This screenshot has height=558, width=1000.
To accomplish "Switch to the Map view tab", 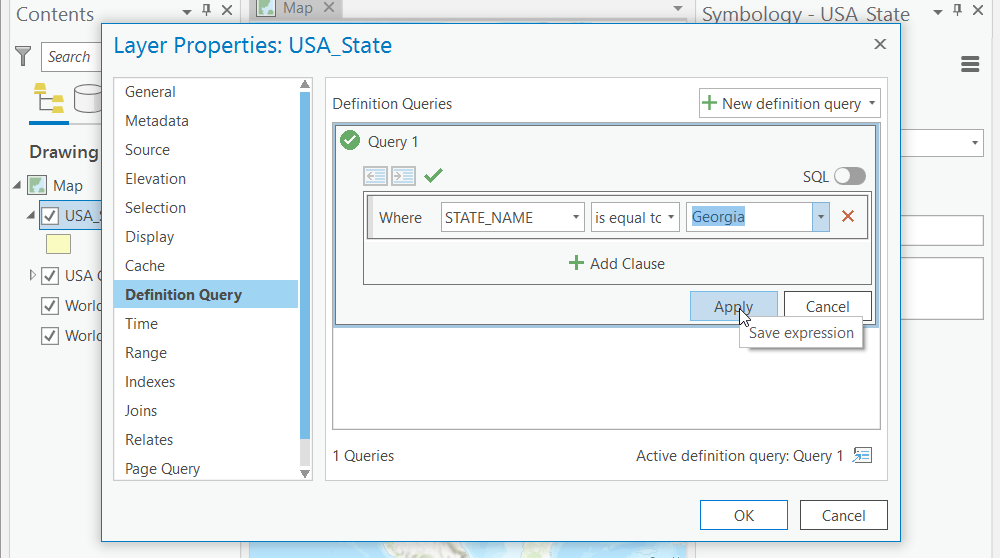I will (x=297, y=8).
